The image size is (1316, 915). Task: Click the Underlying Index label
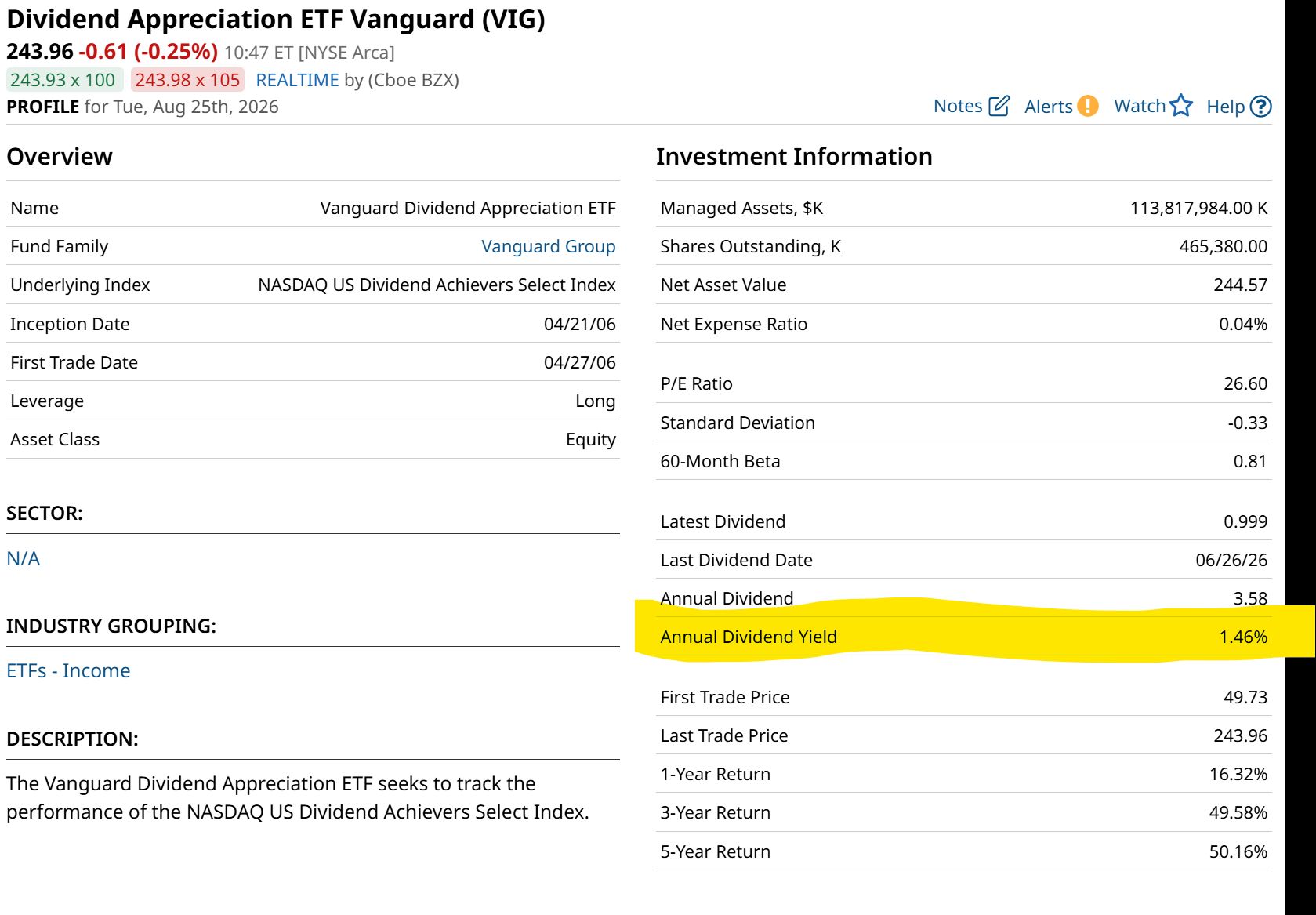coord(80,285)
